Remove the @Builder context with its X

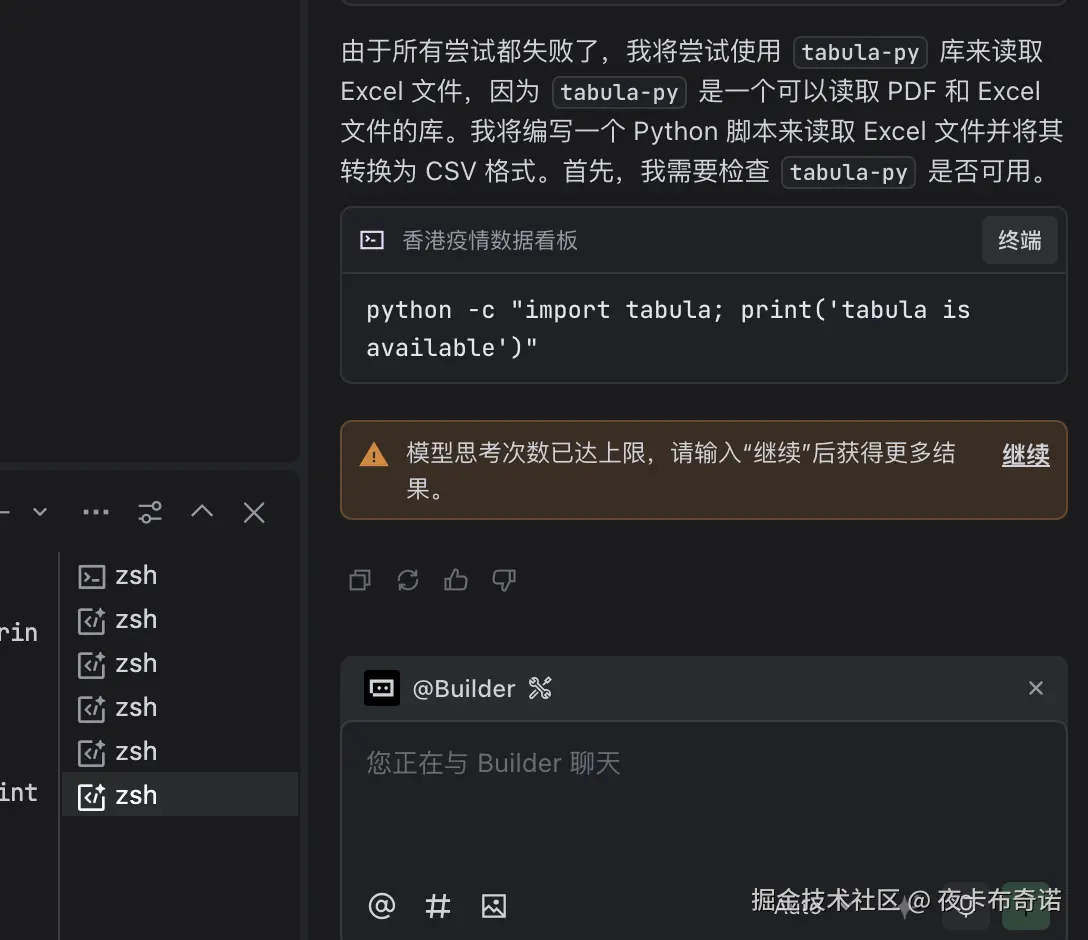(1035, 688)
